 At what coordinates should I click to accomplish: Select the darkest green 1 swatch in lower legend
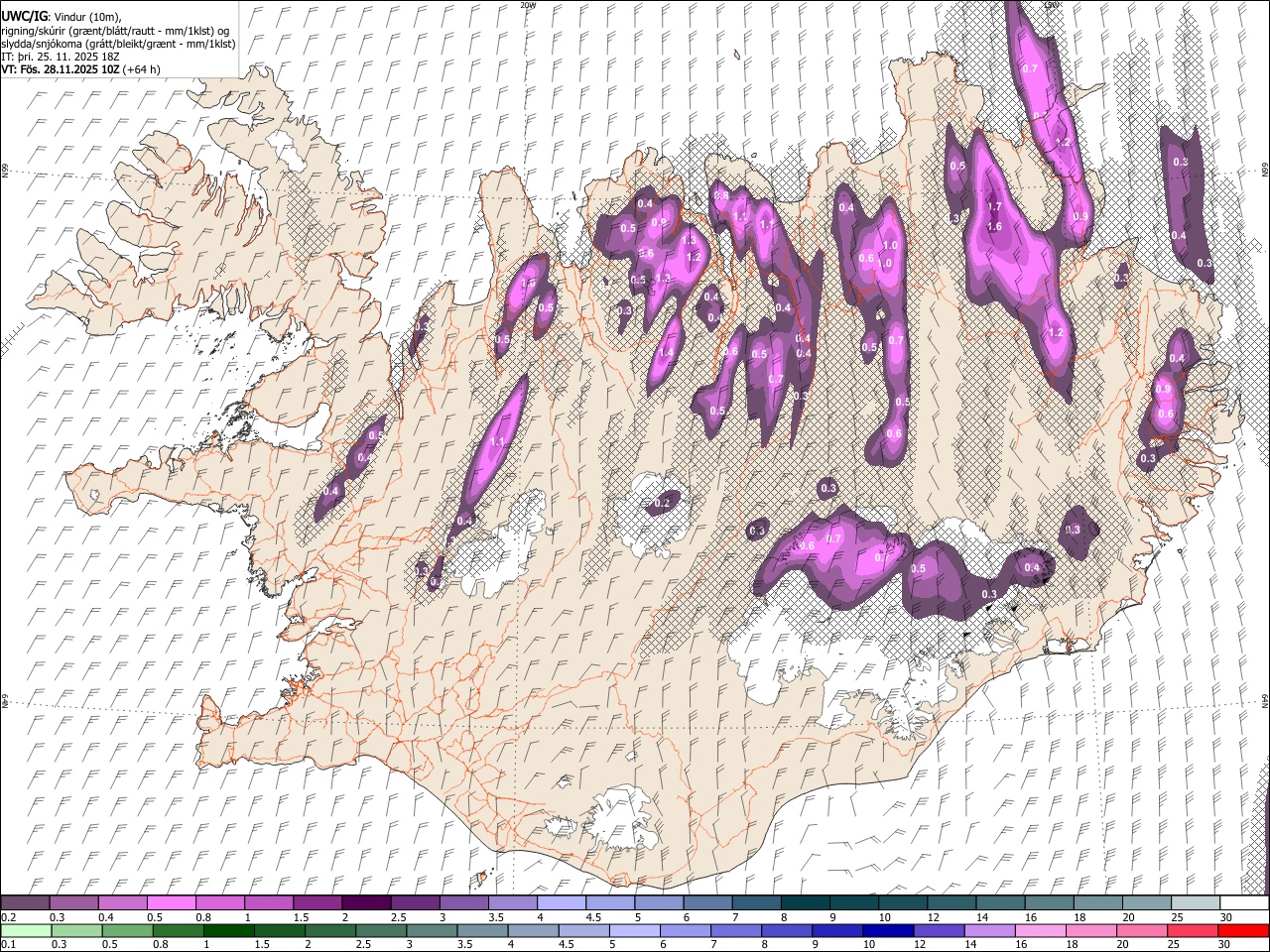click(x=229, y=930)
